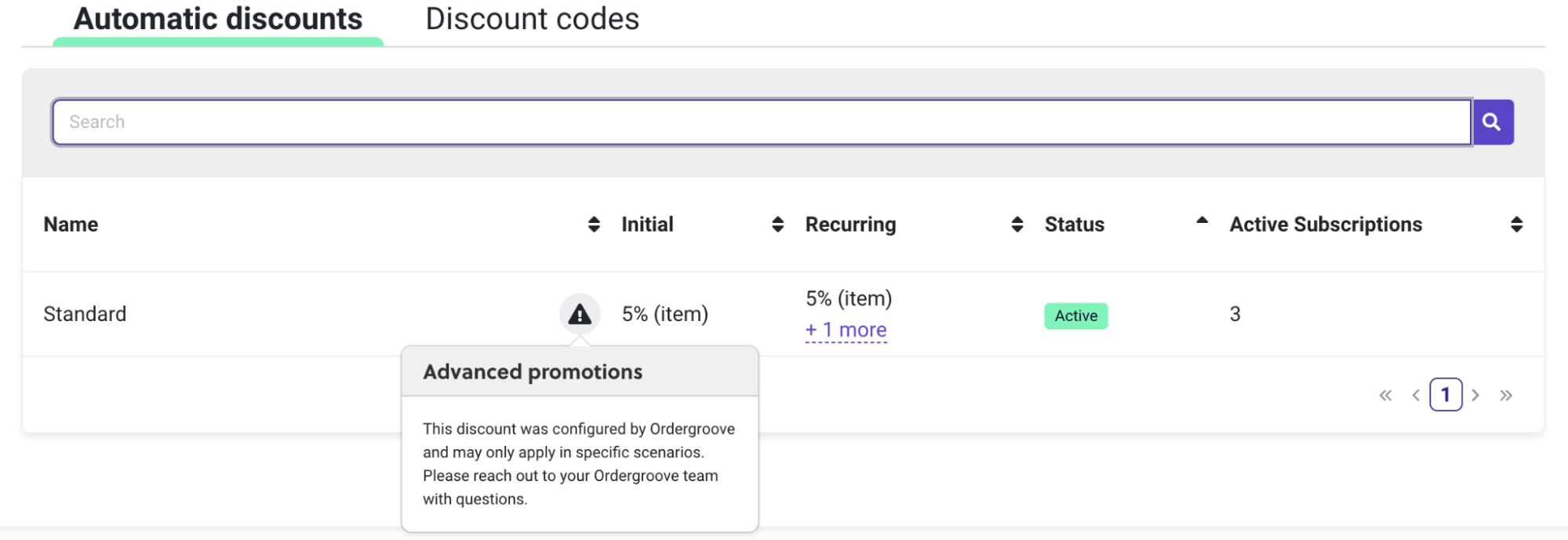Go to the previous page
The image size is (1568, 540).
(x=1416, y=395)
